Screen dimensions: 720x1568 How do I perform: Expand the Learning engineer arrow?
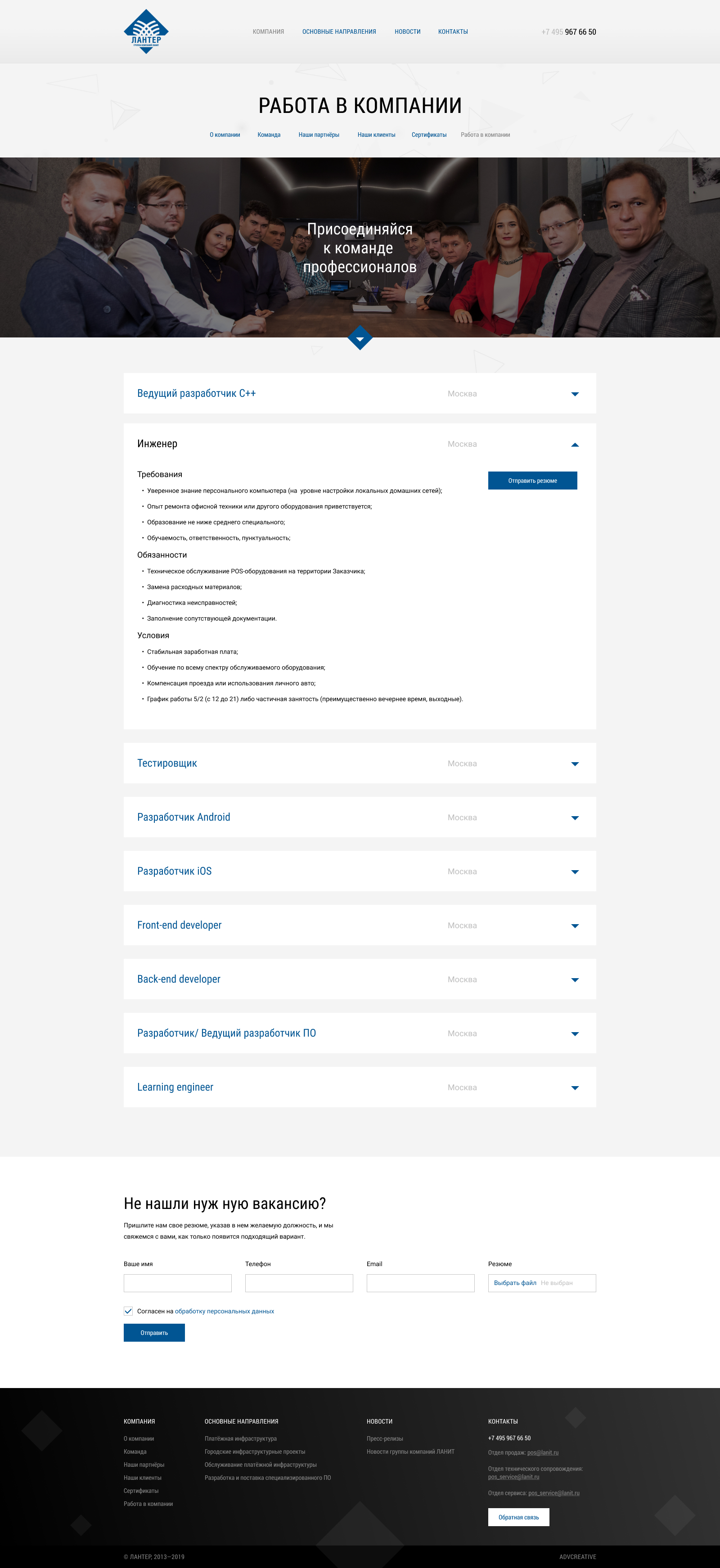(575, 1088)
